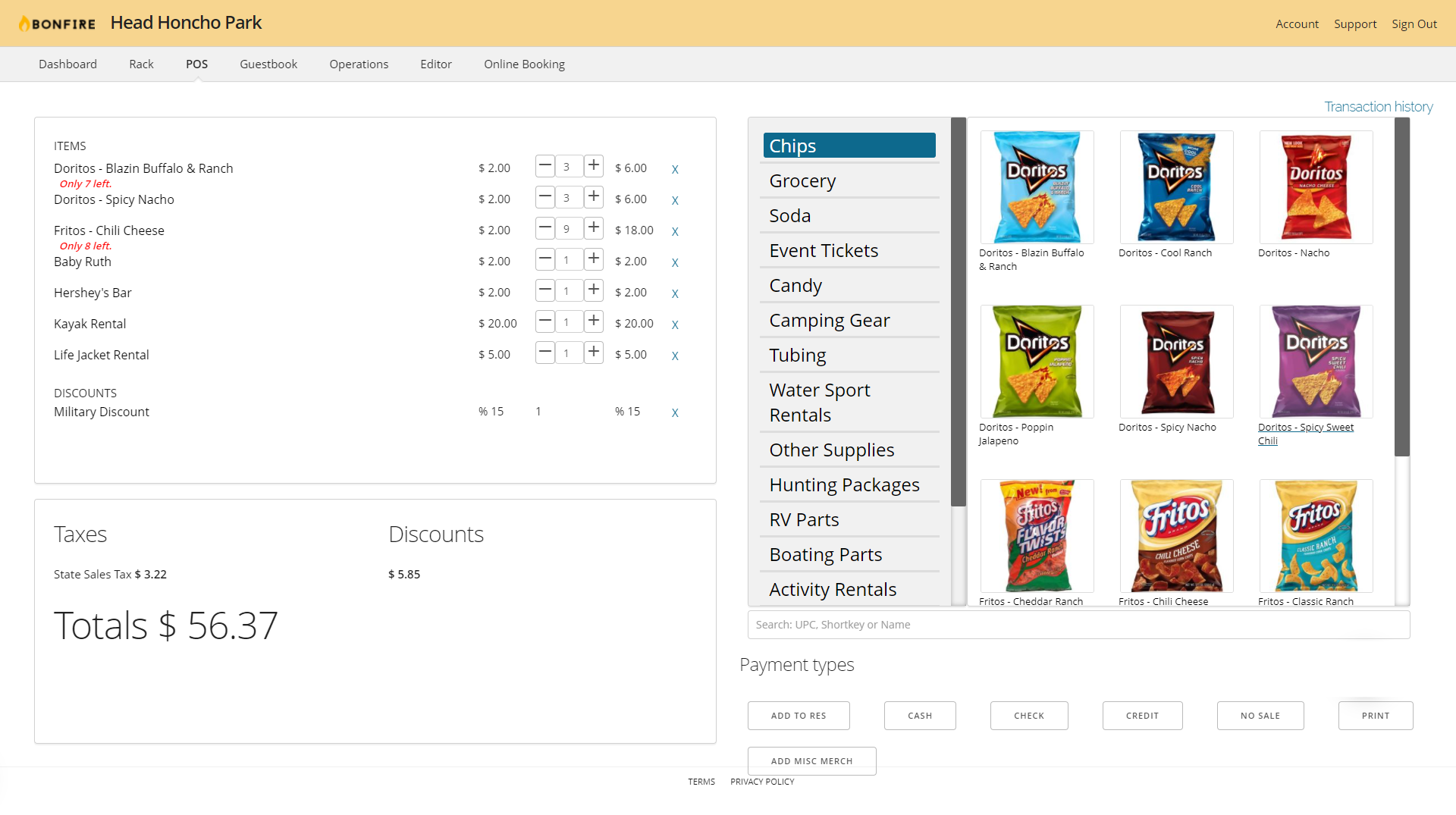Viewport: 1456px width, 815px height.
Task: Select the RV Parts category
Action: click(849, 520)
